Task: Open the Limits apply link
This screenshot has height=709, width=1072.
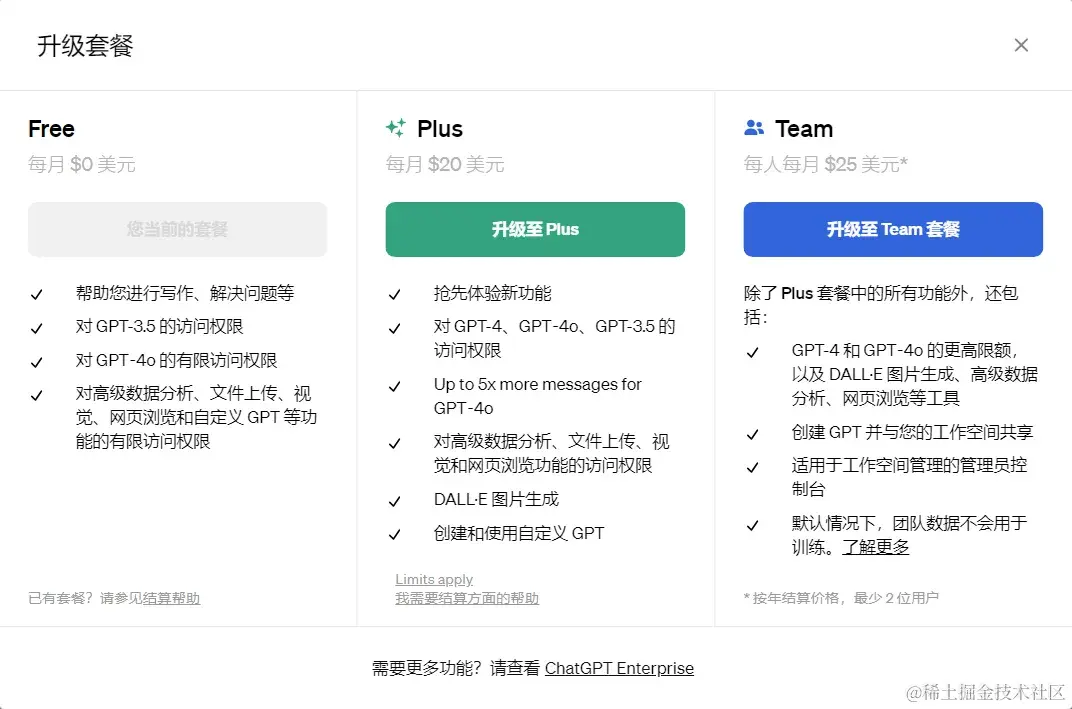Action: click(x=434, y=579)
